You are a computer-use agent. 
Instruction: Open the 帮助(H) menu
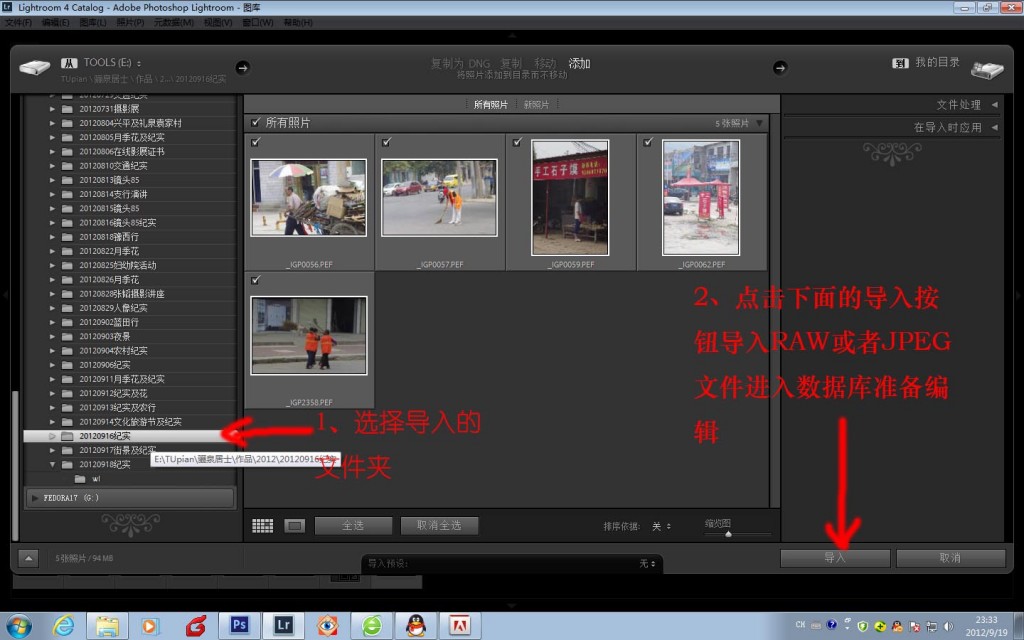pyautogui.click(x=298, y=23)
